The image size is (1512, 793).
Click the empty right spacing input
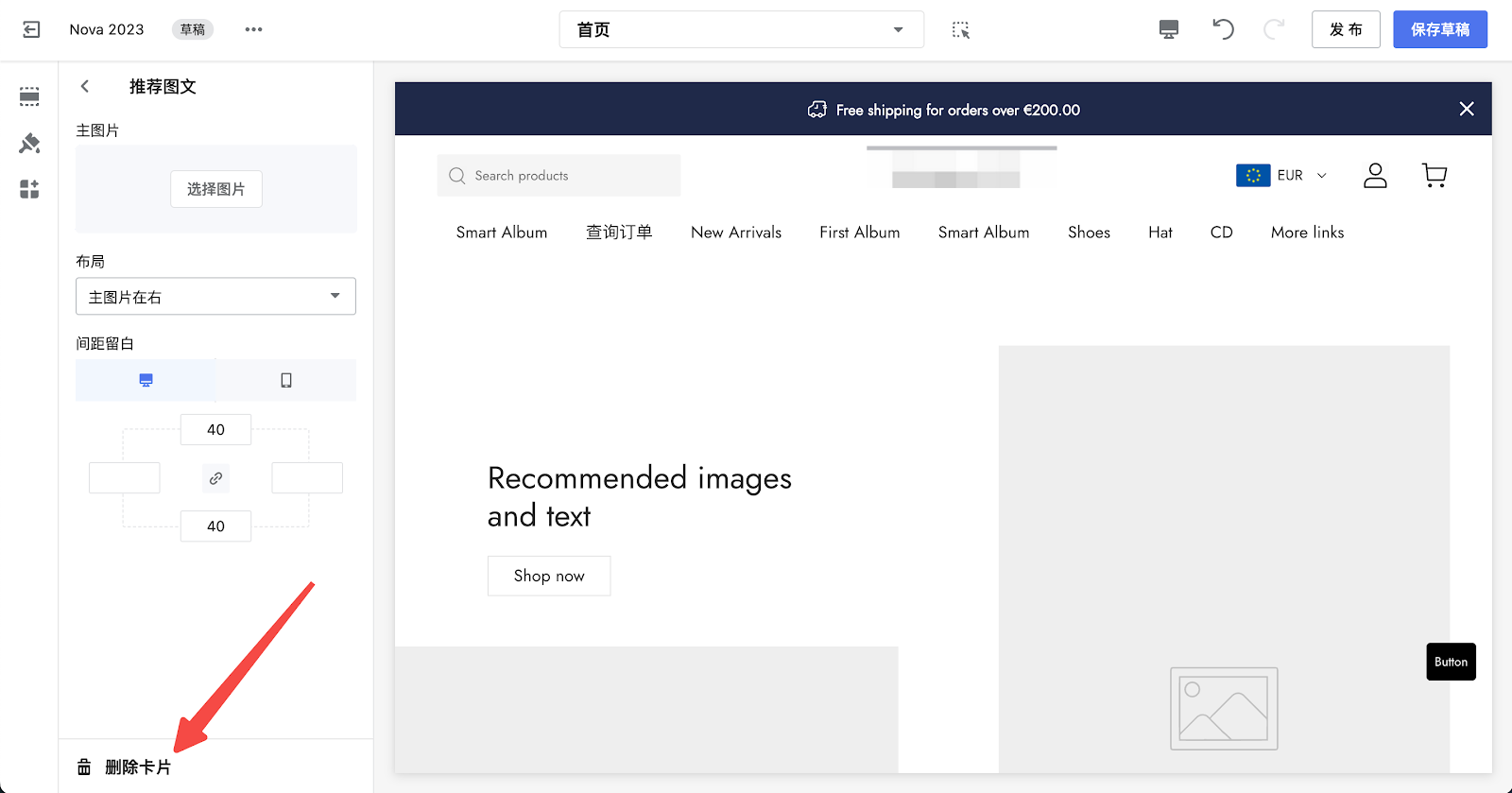coord(307,478)
